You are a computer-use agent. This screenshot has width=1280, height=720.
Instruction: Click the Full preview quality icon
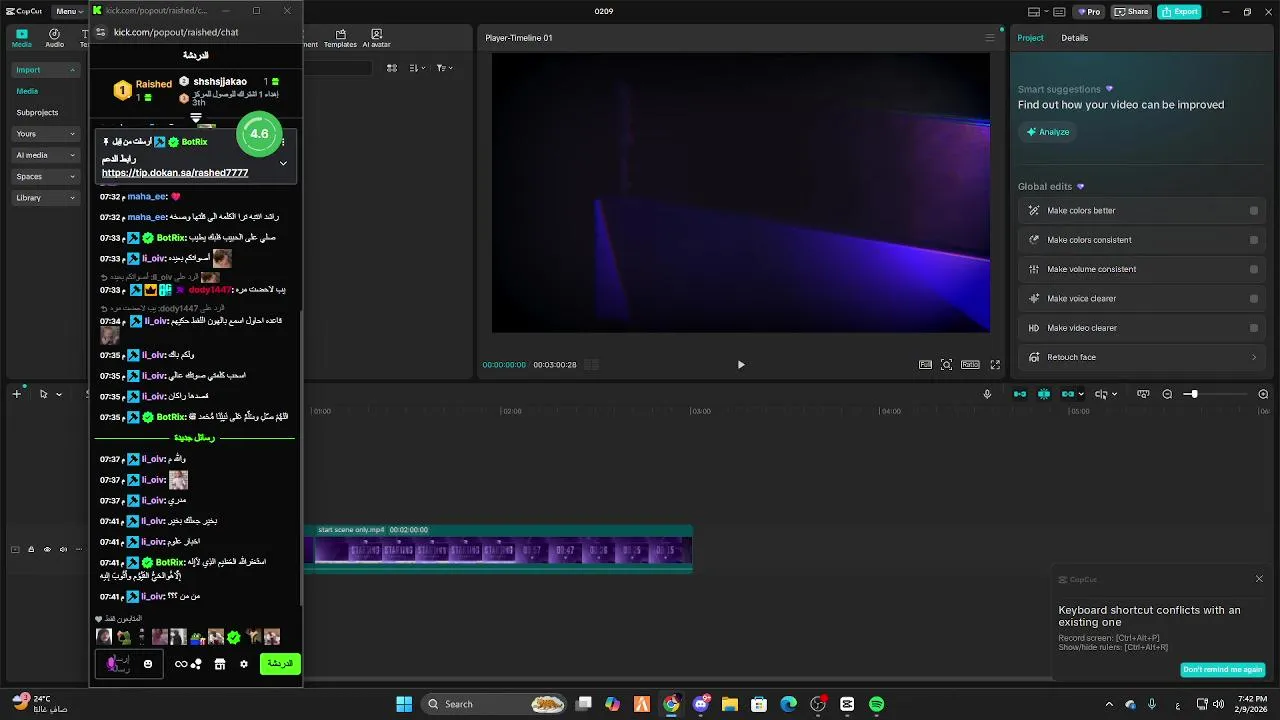(925, 365)
